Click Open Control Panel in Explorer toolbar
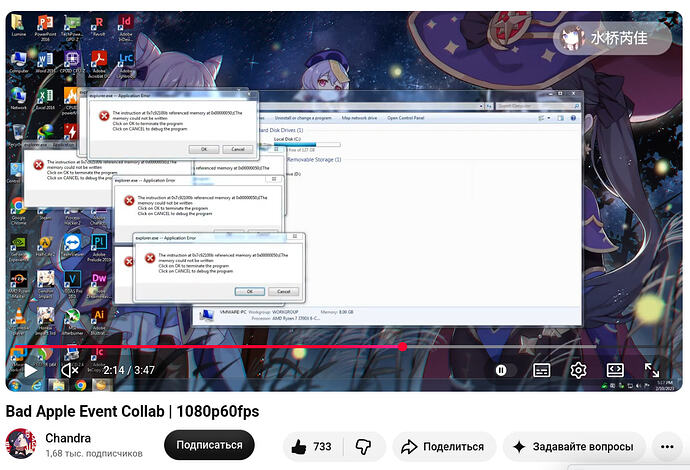The image size is (690, 470). pyautogui.click(x=405, y=118)
